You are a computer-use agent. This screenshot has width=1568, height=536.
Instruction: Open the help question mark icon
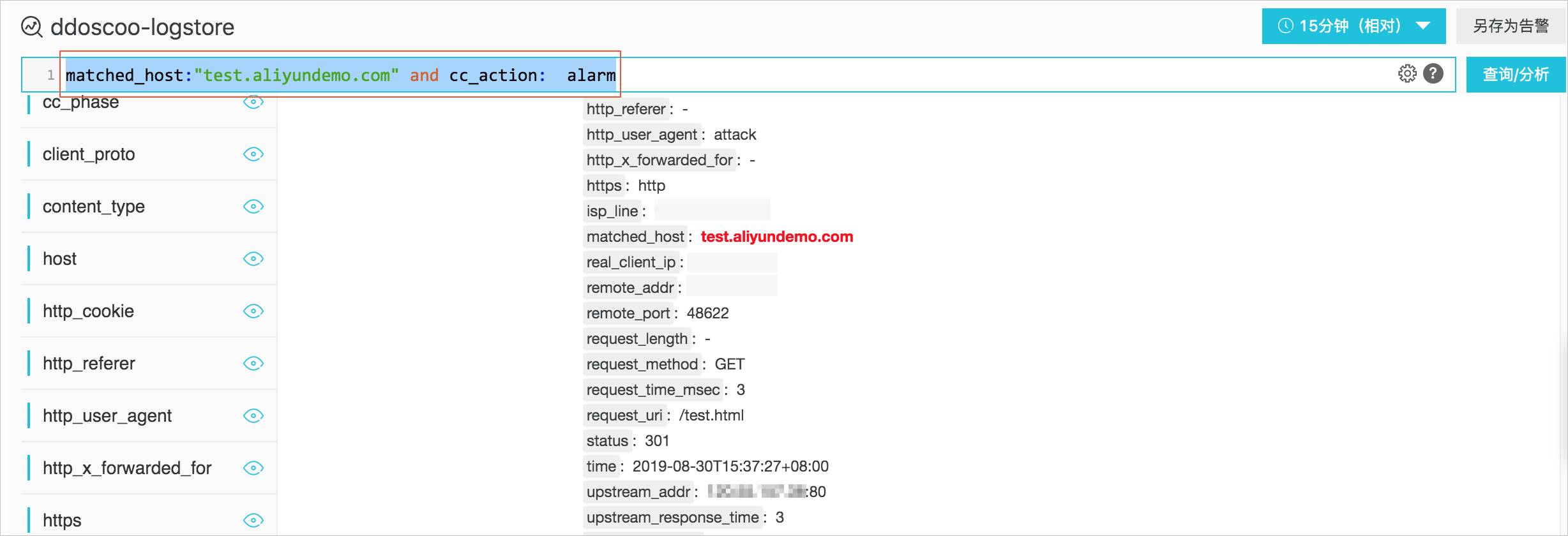[x=1433, y=74]
